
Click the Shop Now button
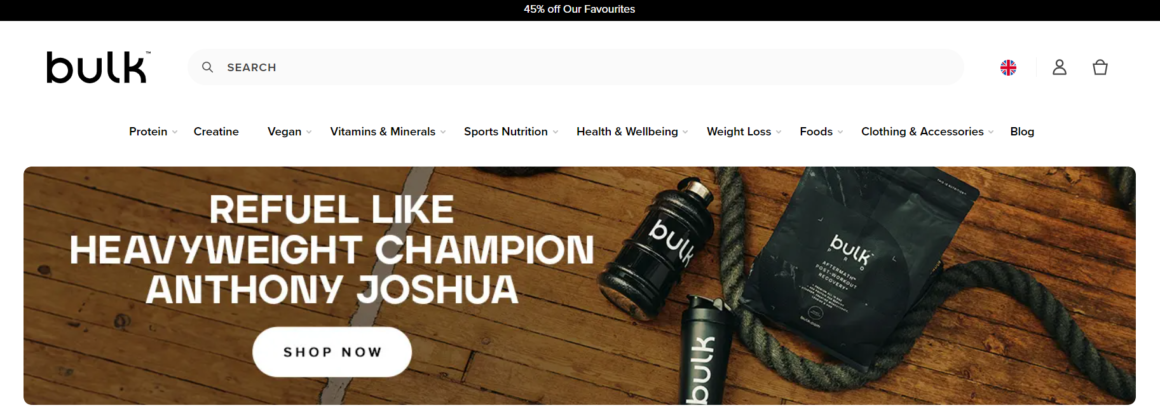tap(332, 352)
